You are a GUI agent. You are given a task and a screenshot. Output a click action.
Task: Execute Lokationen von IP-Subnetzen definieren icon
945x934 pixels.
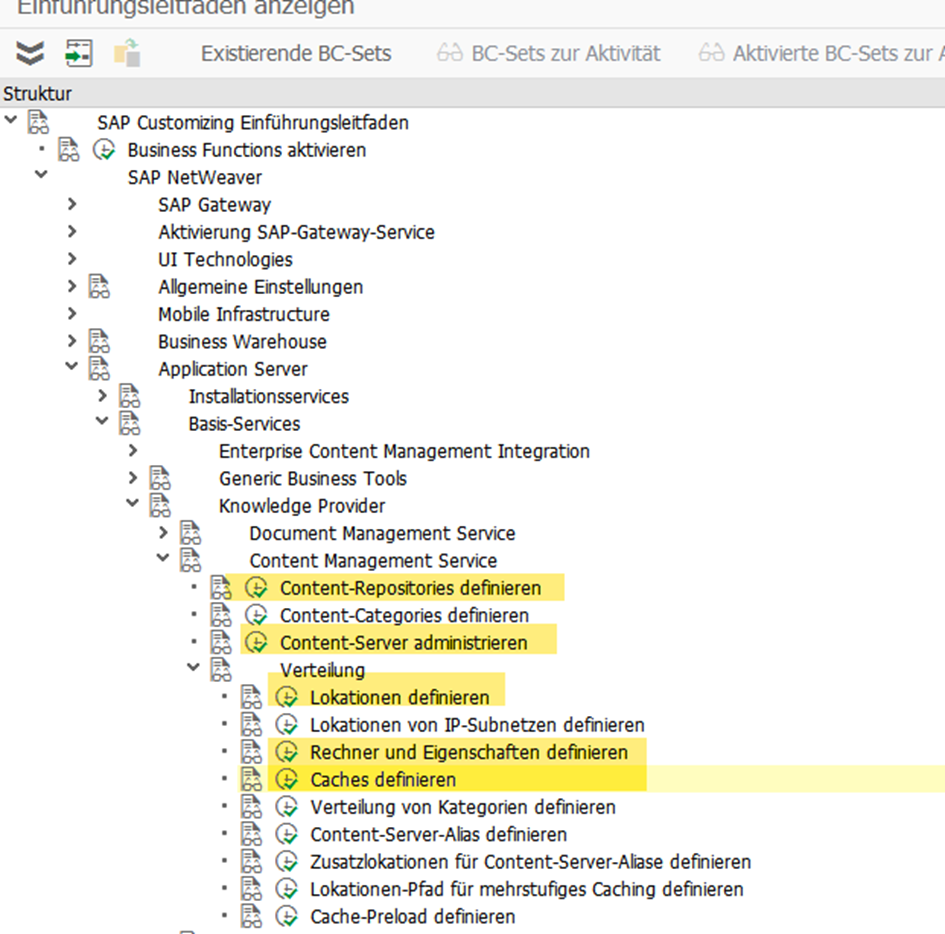click(x=287, y=724)
